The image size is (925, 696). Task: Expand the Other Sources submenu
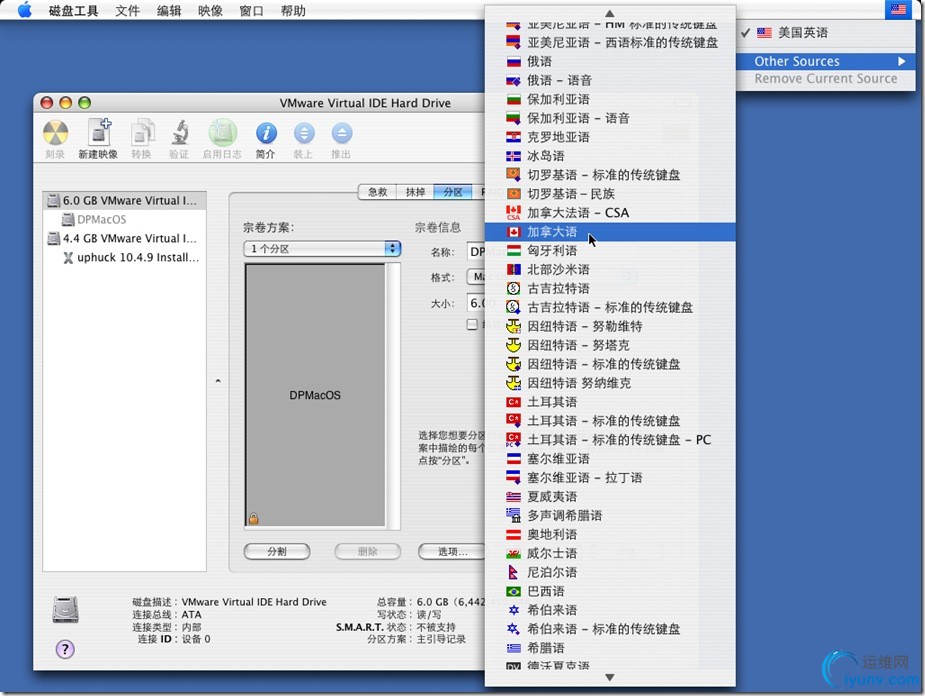click(829, 61)
